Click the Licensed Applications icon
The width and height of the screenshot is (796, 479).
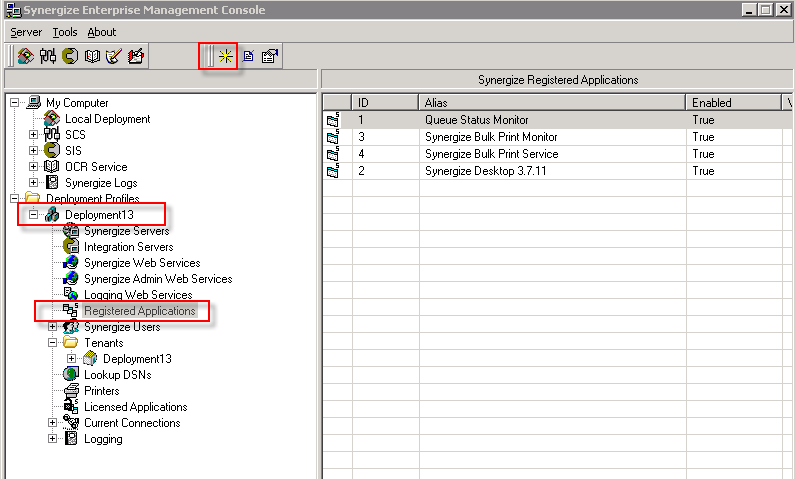point(71,406)
